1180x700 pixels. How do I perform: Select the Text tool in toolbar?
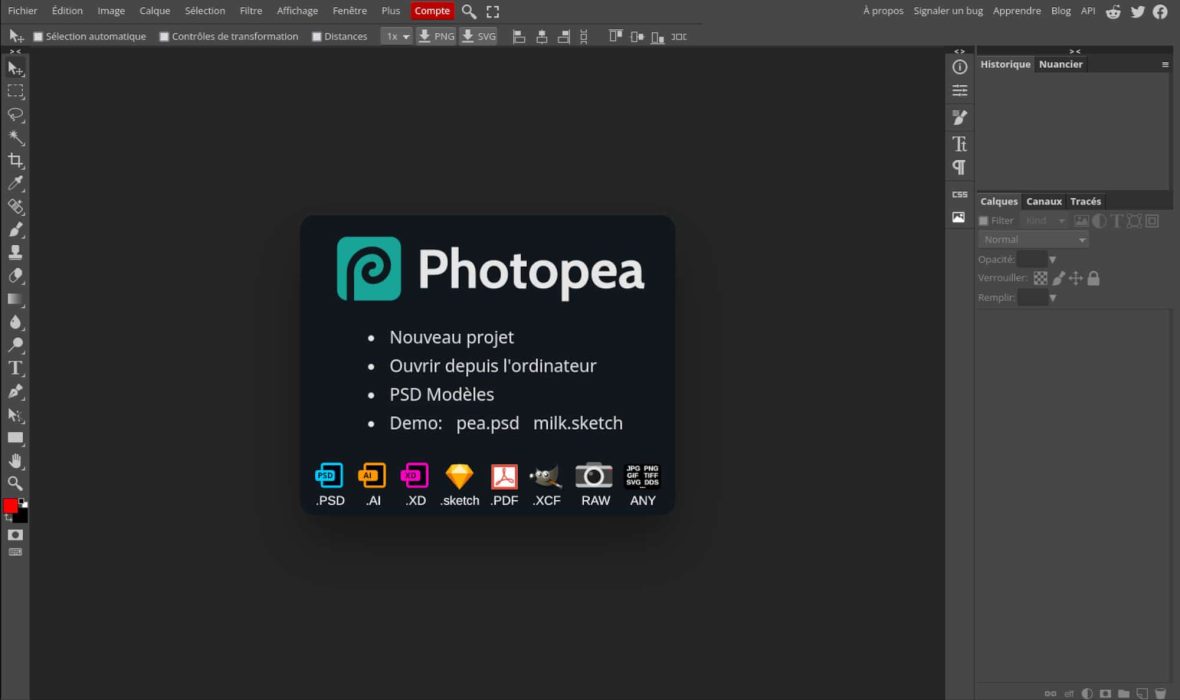(16, 368)
